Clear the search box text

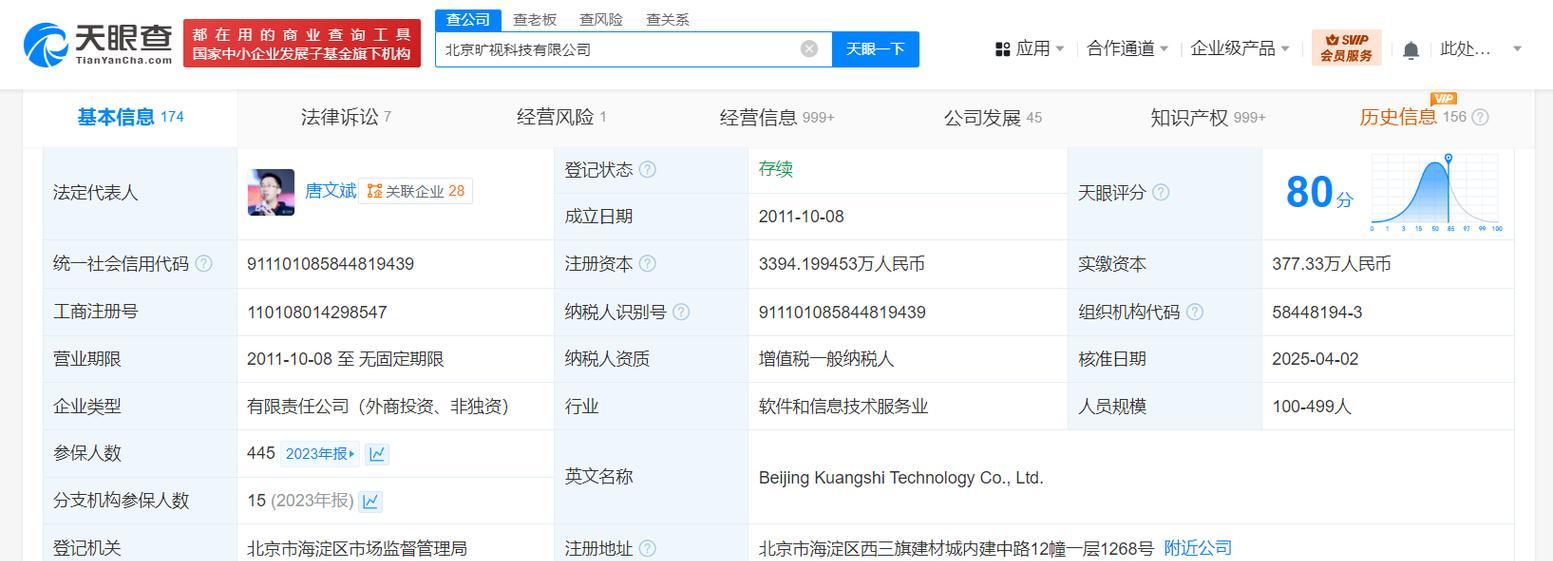(x=809, y=49)
